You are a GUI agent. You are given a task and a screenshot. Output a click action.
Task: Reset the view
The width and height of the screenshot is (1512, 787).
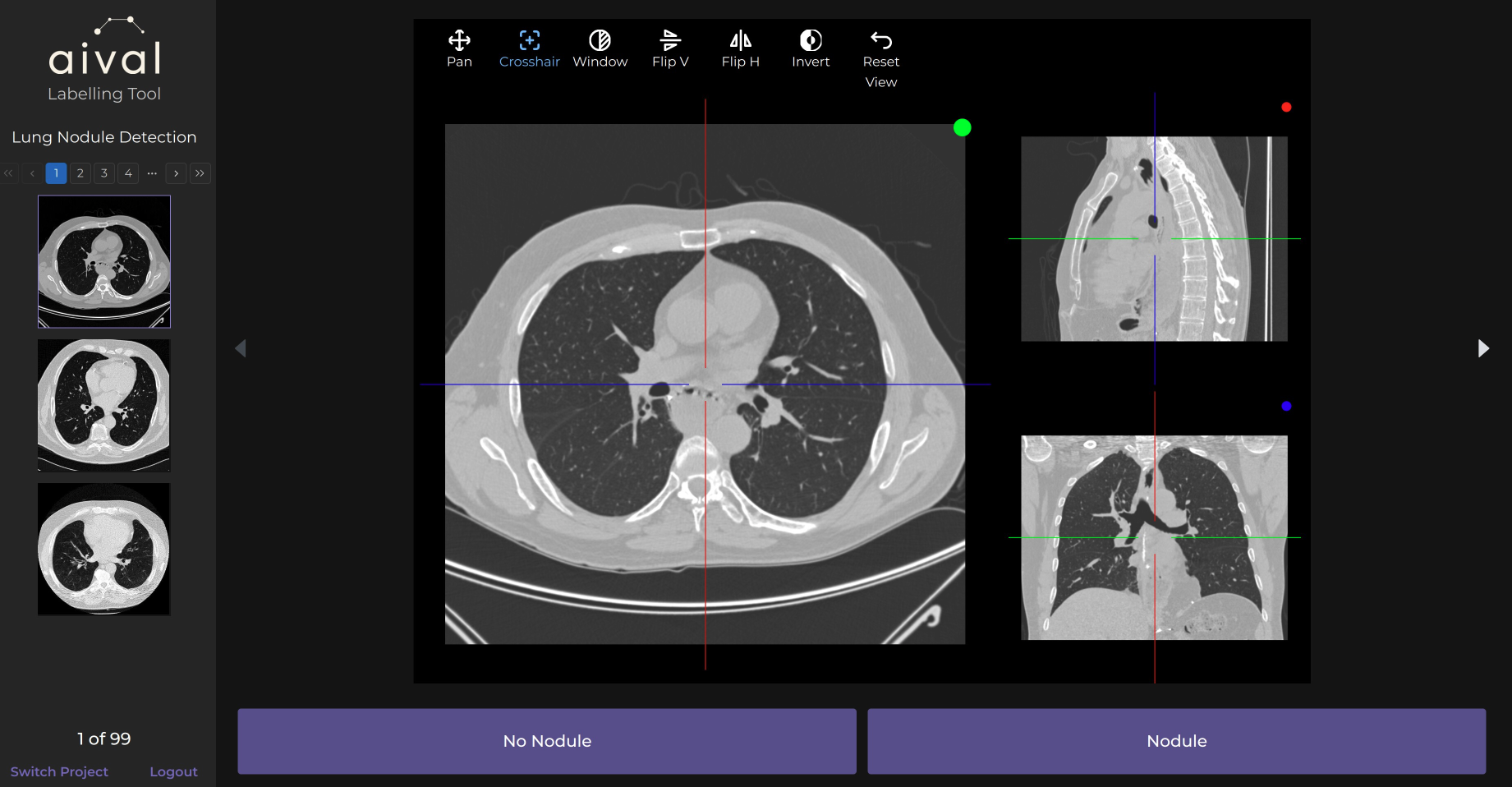pyautogui.click(x=881, y=59)
